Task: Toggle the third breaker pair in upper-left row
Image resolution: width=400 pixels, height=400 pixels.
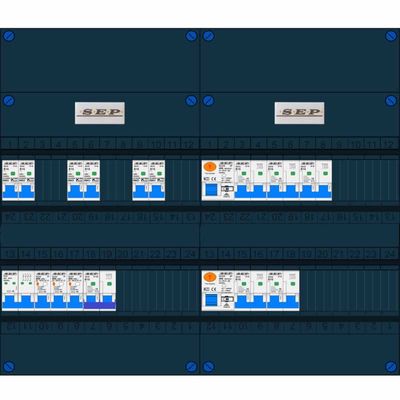Action: click(148, 192)
